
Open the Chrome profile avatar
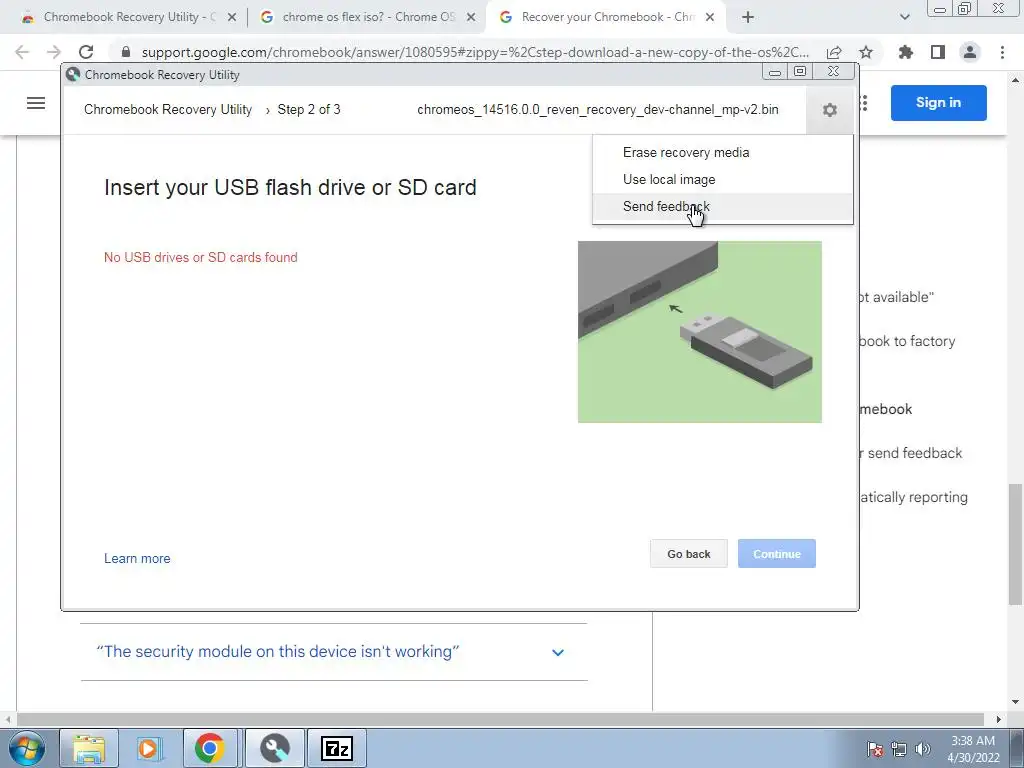coord(970,52)
